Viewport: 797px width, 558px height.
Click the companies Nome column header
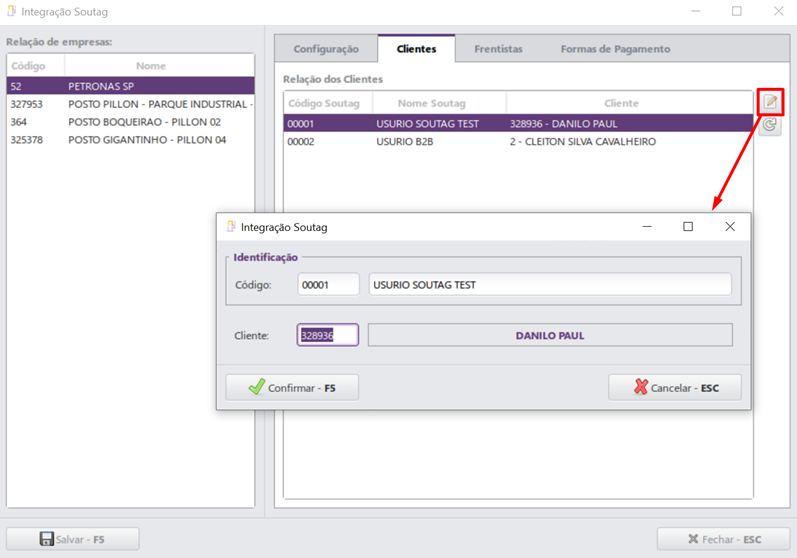pos(159,66)
